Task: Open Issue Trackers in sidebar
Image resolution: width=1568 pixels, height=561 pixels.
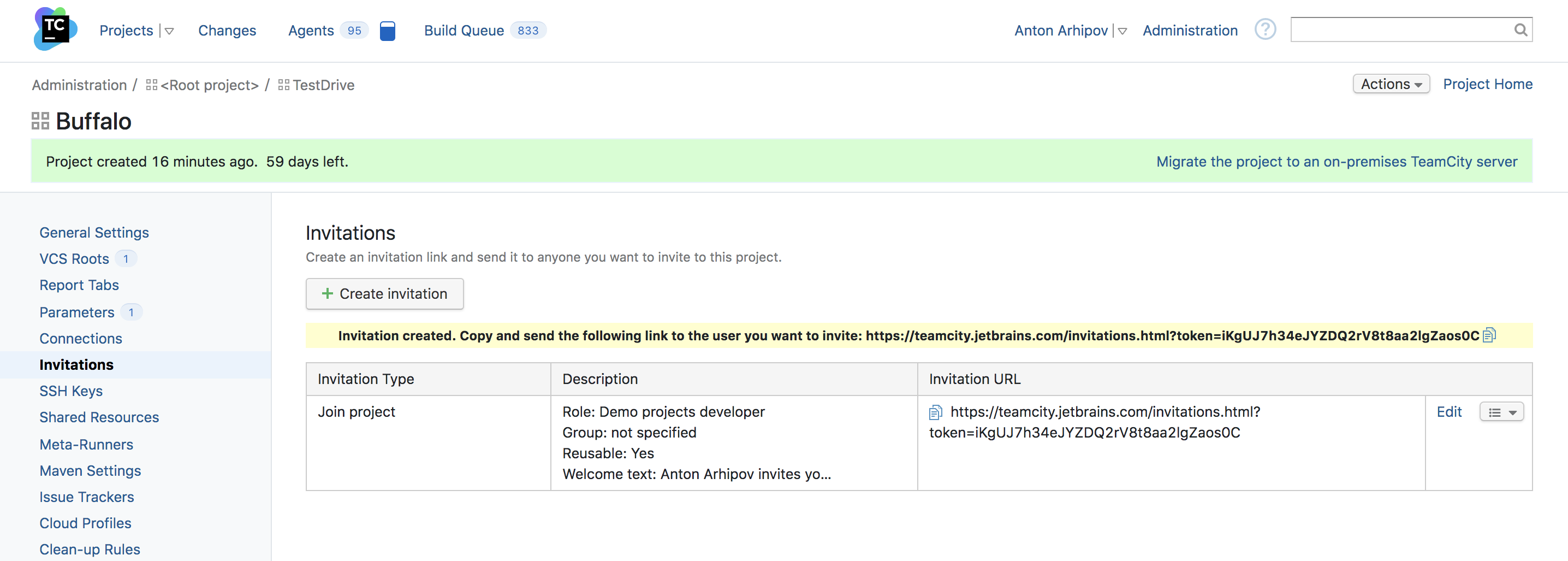Action: click(x=86, y=497)
